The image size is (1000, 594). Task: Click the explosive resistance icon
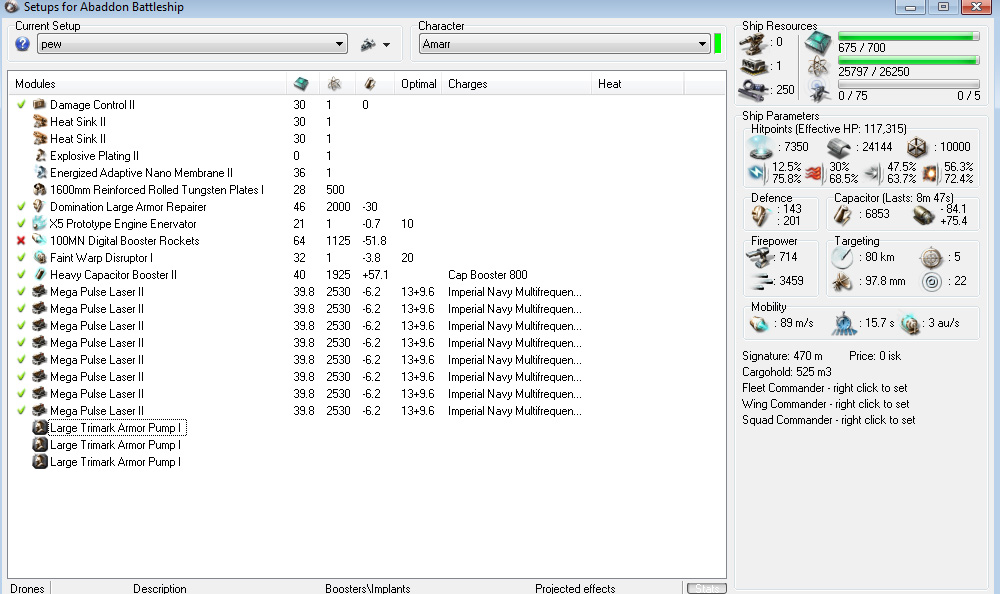coord(930,173)
